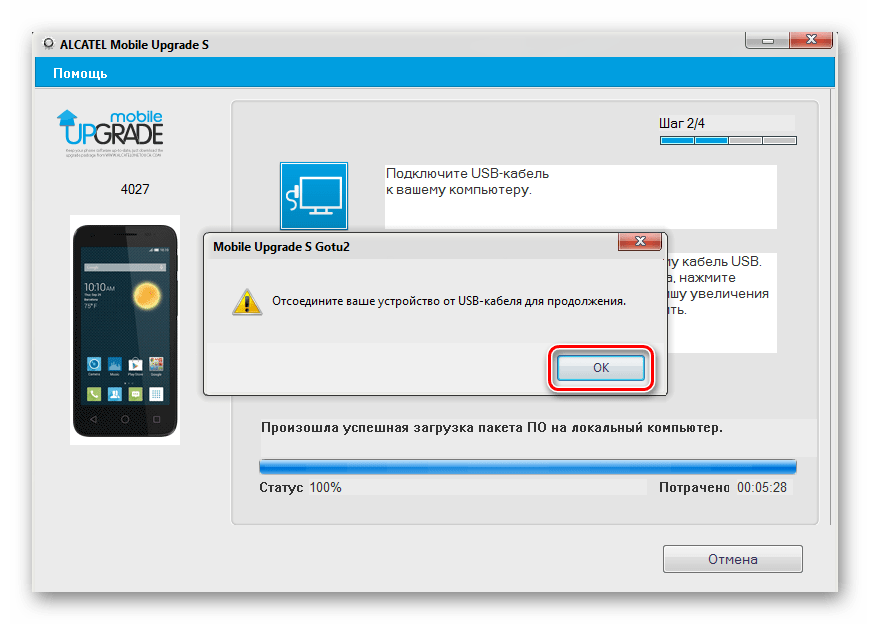Close the ALCATEL Mobile Upgrade S window
The image size is (870, 624).
click(811, 39)
